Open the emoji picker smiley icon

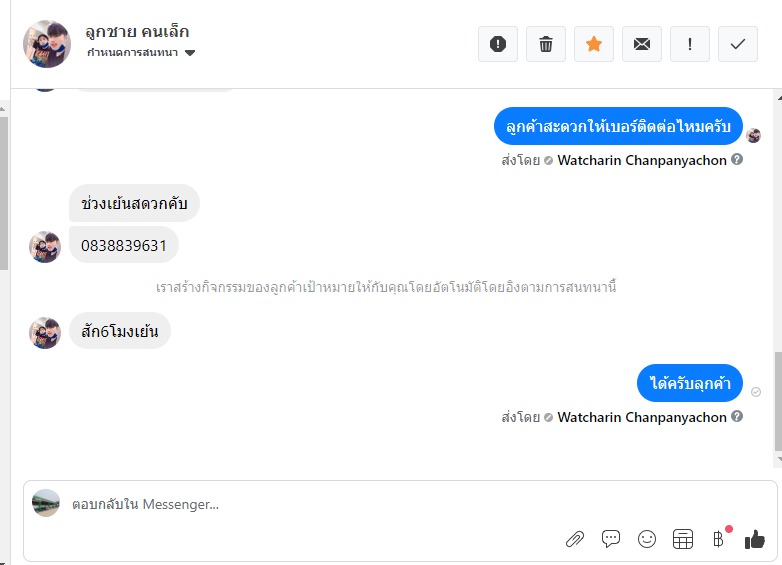tap(647, 539)
